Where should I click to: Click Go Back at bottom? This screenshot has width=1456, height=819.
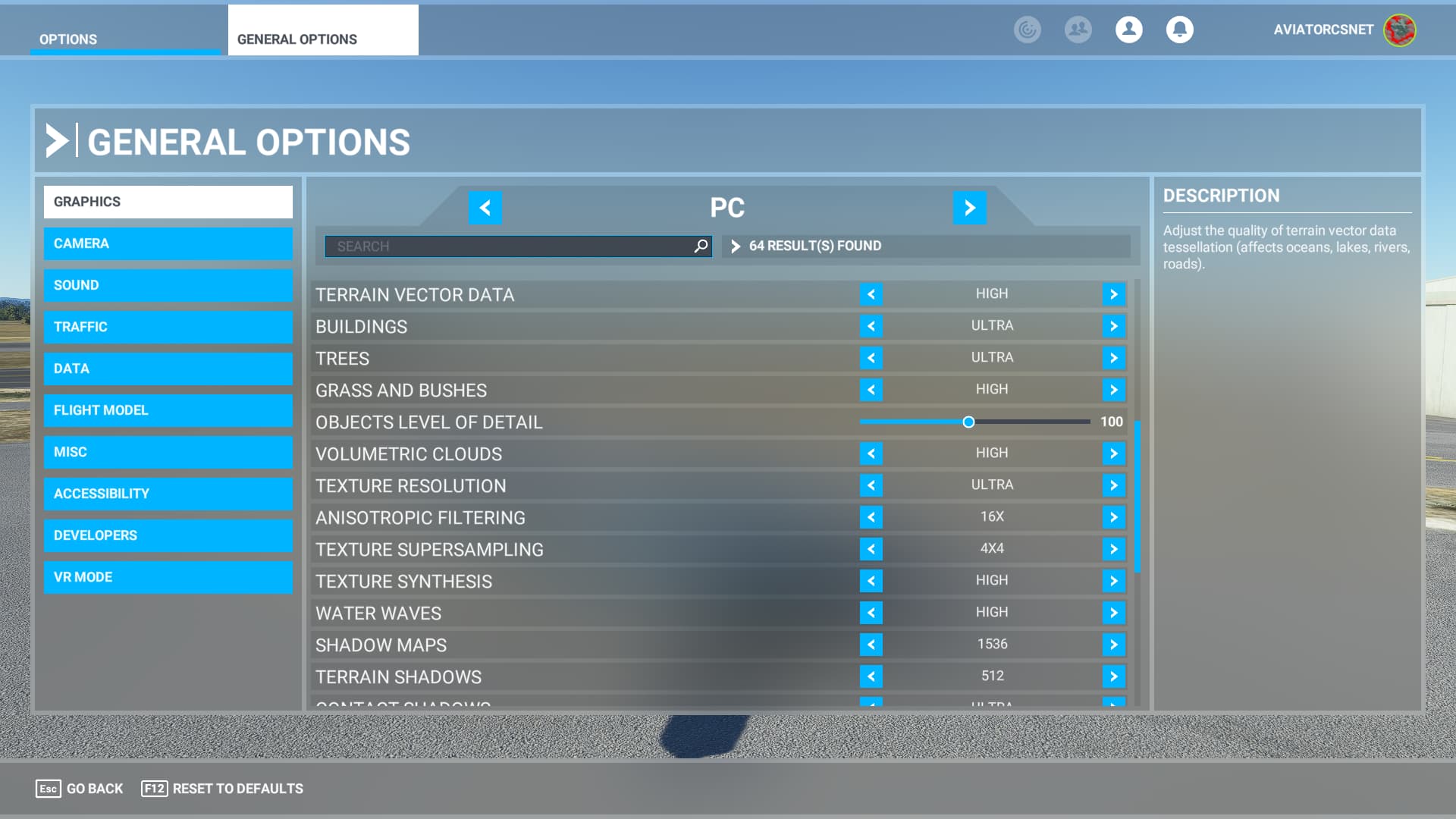coord(80,789)
